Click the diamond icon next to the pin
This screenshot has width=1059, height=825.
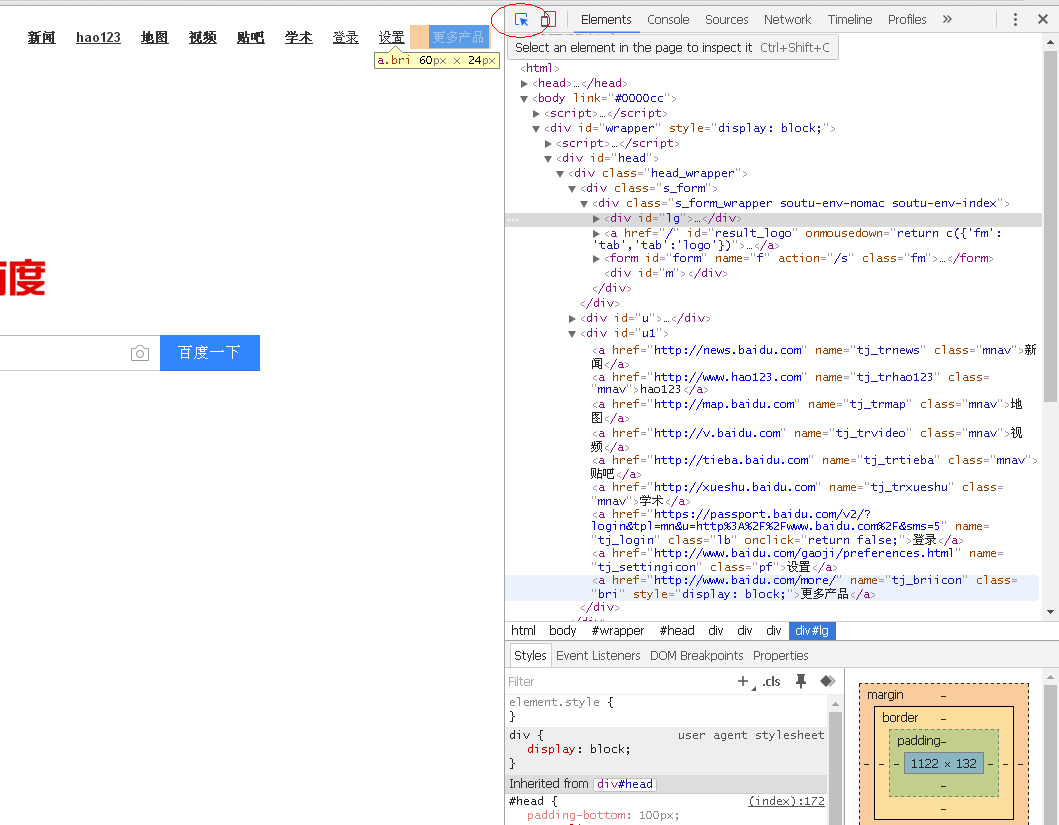pos(827,681)
